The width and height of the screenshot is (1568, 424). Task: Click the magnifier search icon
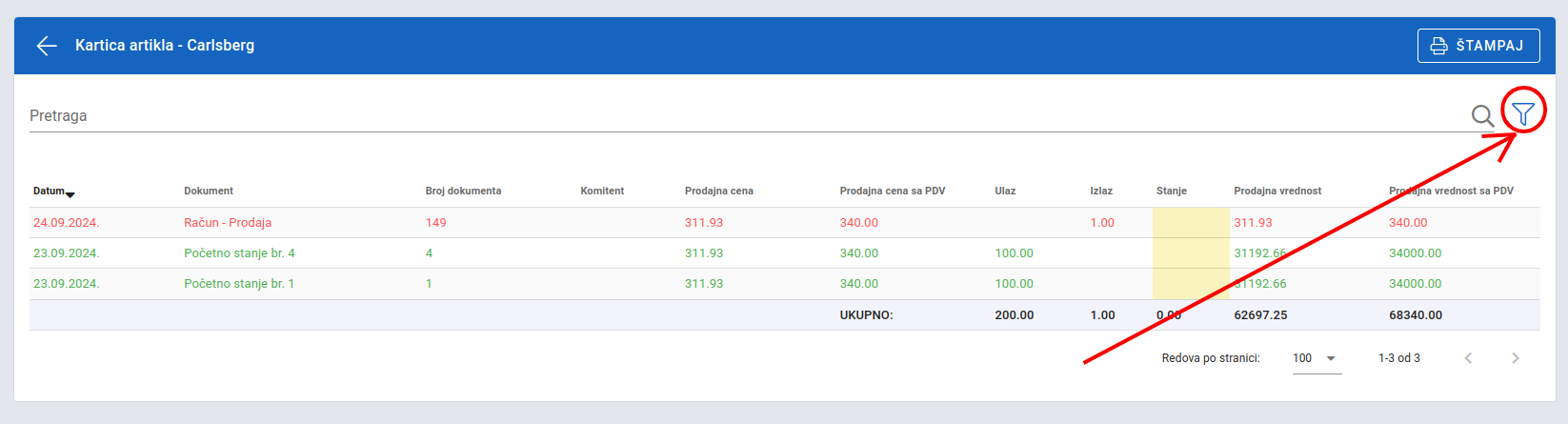coord(1482,116)
